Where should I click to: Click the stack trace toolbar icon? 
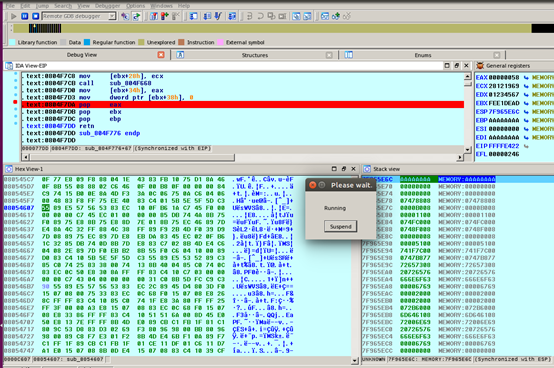click(x=282, y=16)
